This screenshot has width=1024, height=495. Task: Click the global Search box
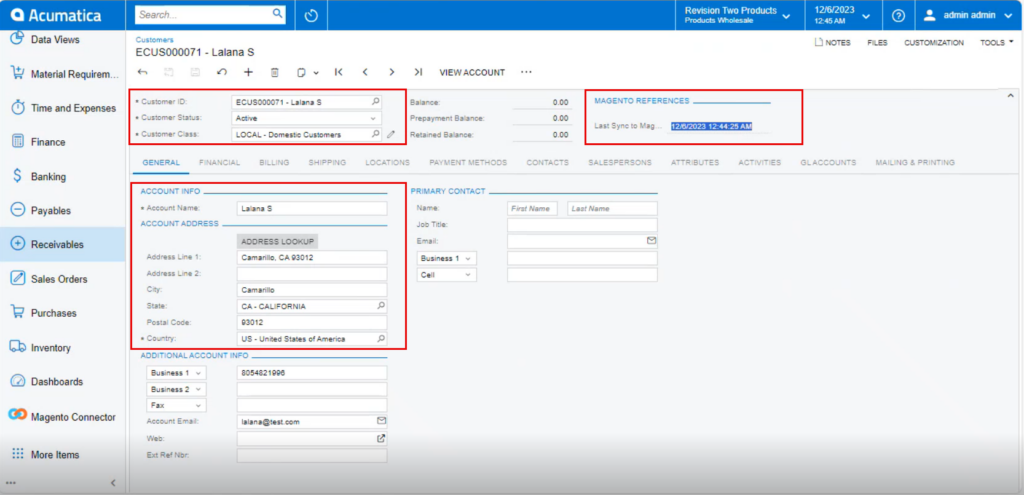(204, 14)
